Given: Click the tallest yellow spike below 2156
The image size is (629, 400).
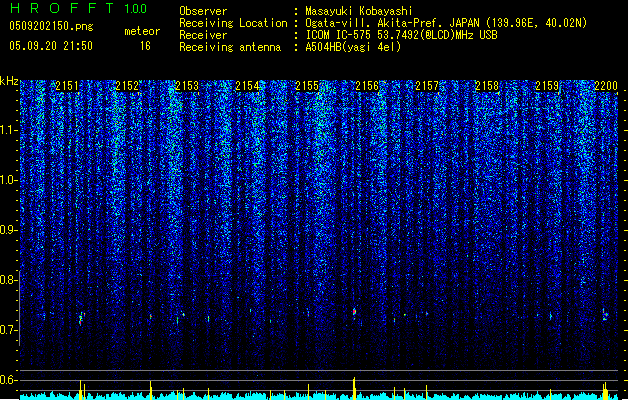Looking at the screenshot, I should point(354,388).
